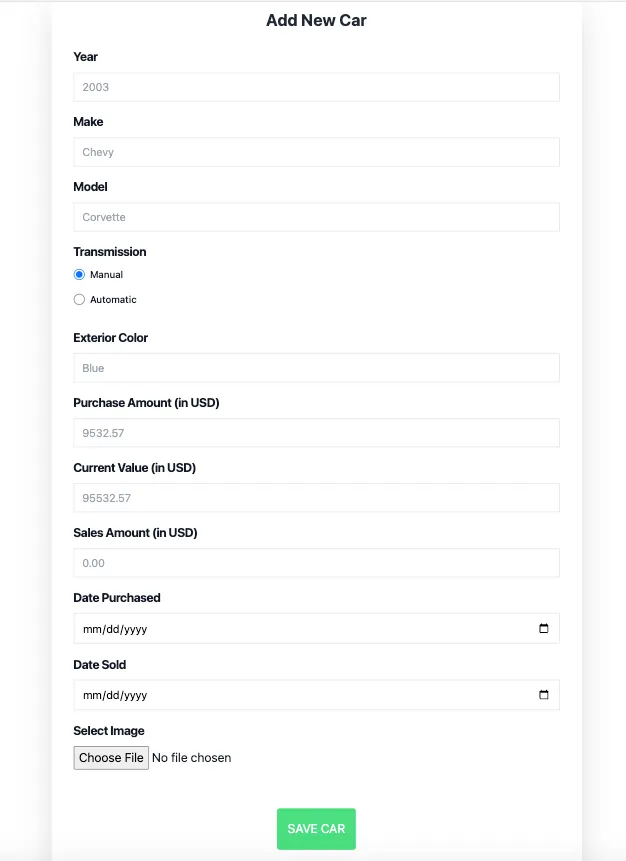Click the Purchase Amount input field

[x=316, y=433]
